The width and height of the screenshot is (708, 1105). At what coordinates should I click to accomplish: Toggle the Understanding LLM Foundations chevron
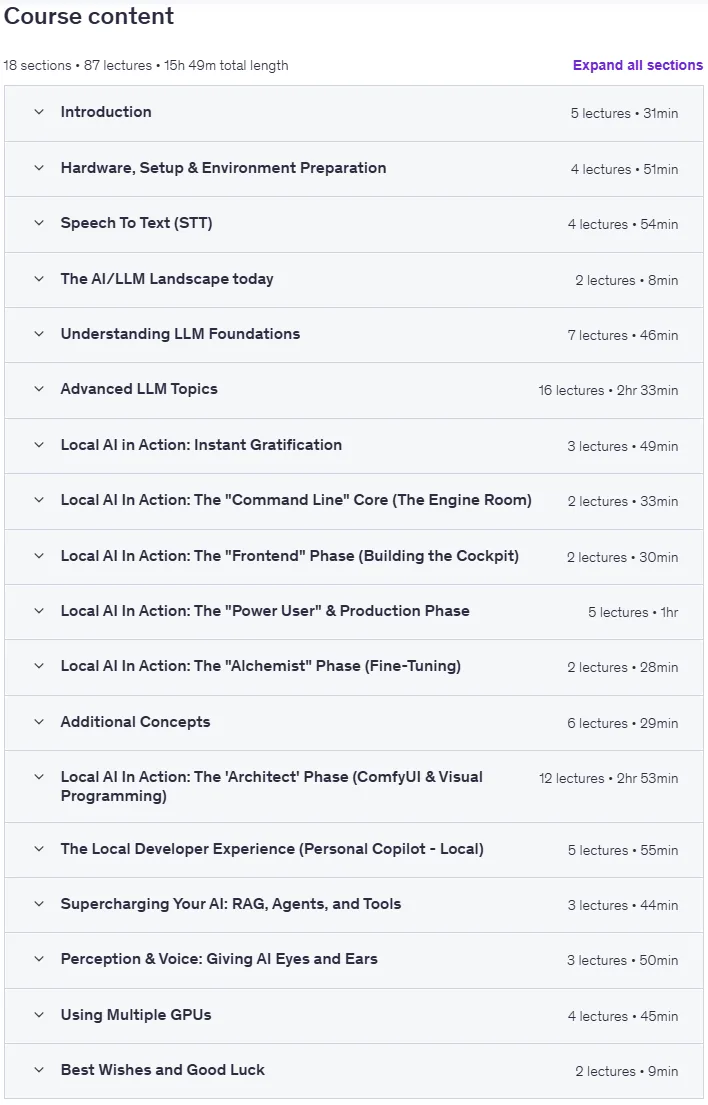(x=39, y=333)
